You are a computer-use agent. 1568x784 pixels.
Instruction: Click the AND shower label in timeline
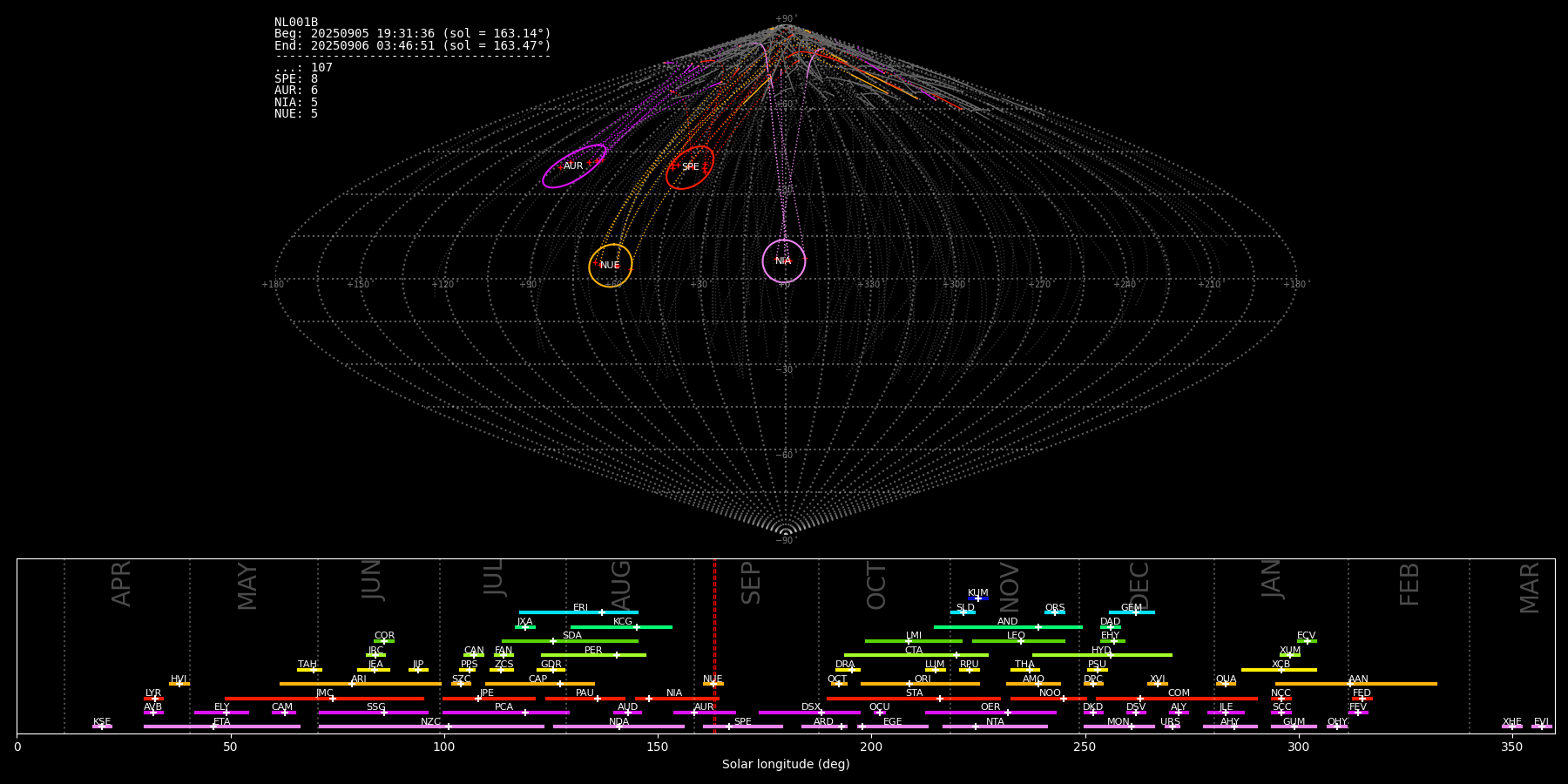1008,622
